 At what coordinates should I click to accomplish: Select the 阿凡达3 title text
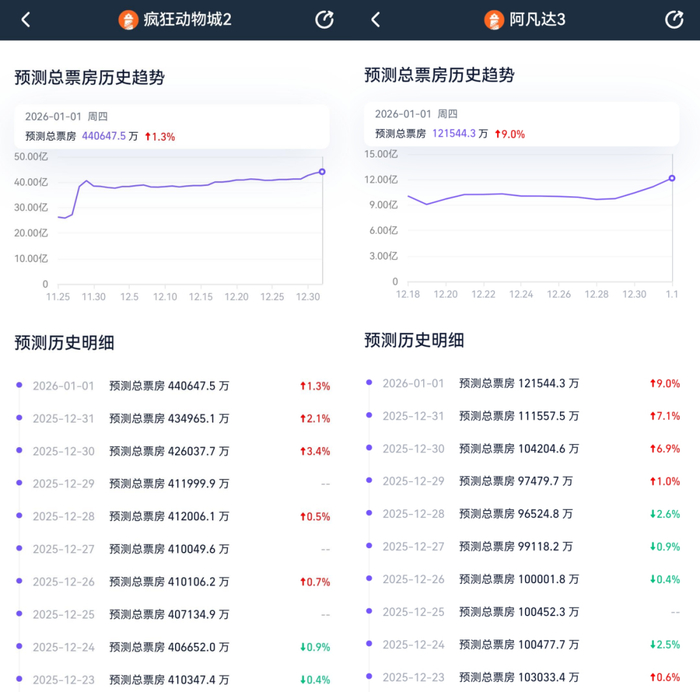pyautogui.click(x=538, y=20)
